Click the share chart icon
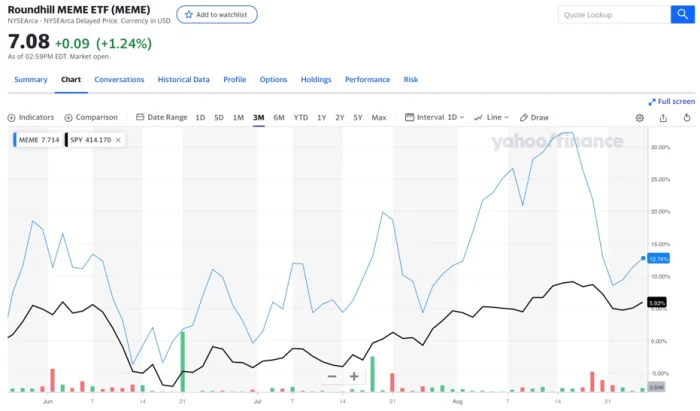 tap(663, 117)
